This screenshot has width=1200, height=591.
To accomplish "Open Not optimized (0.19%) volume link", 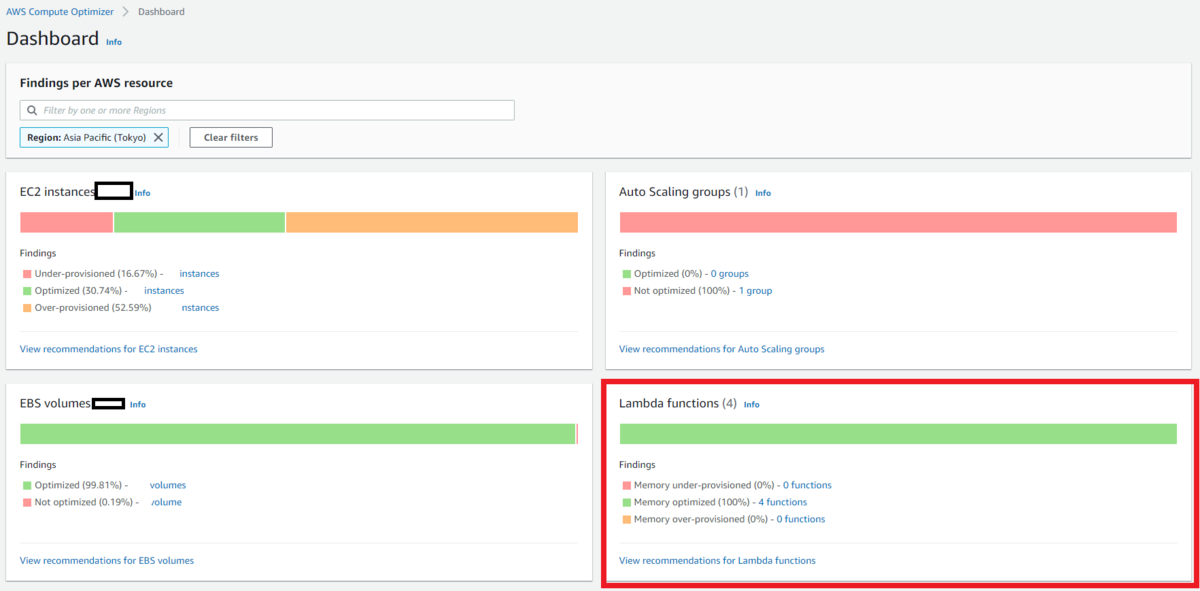I will [x=167, y=502].
